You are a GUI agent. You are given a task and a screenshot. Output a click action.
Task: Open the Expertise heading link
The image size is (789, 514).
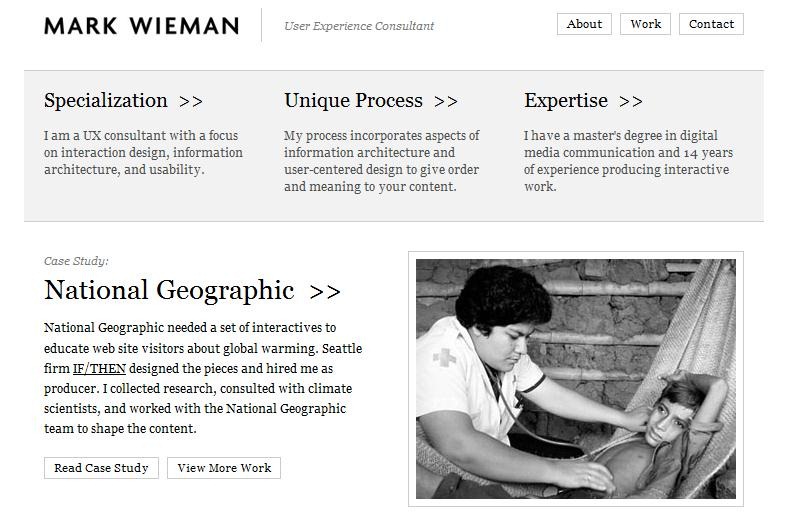566,100
